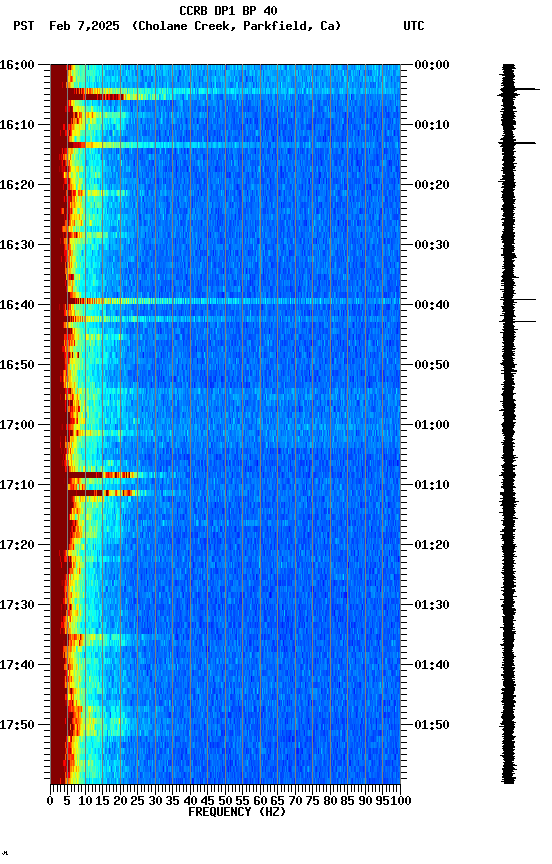Click the 45 Hz frequency axis label
Image resolution: width=552 pixels, height=864 pixels.
[208, 801]
